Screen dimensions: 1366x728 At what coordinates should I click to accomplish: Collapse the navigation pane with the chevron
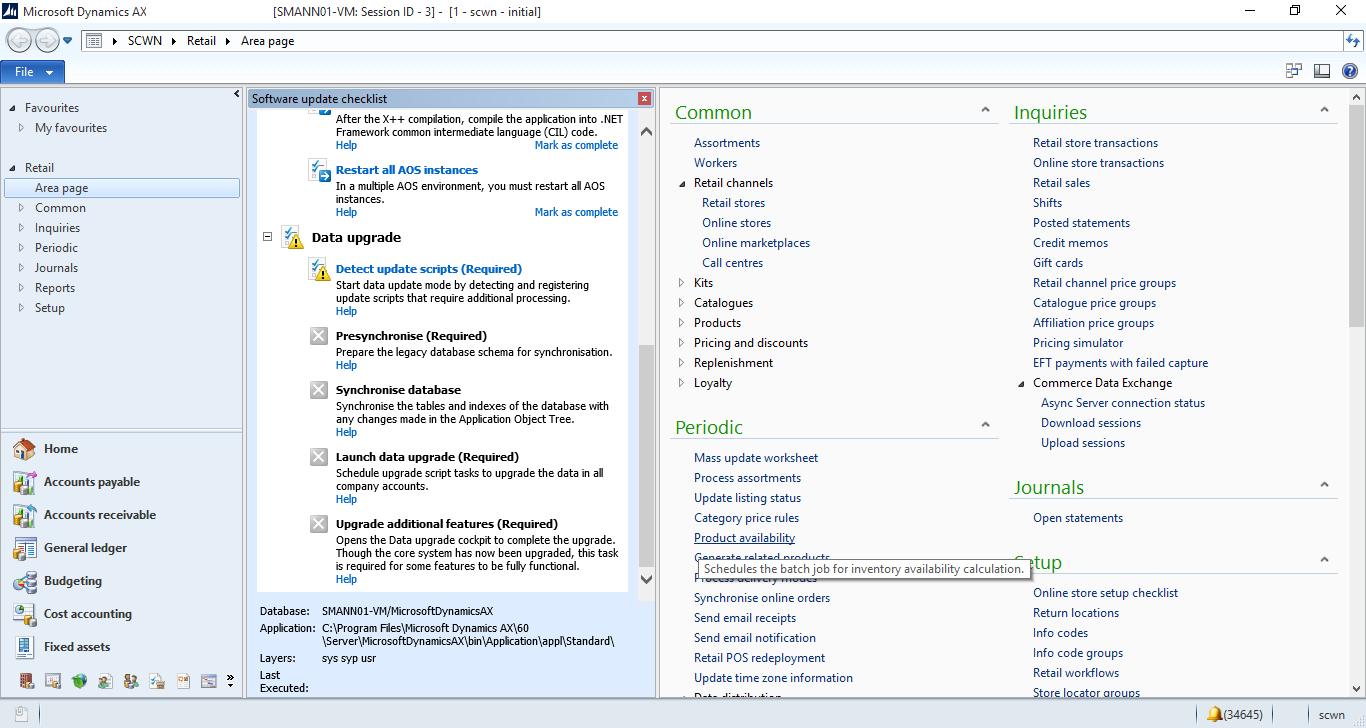coord(237,93)
